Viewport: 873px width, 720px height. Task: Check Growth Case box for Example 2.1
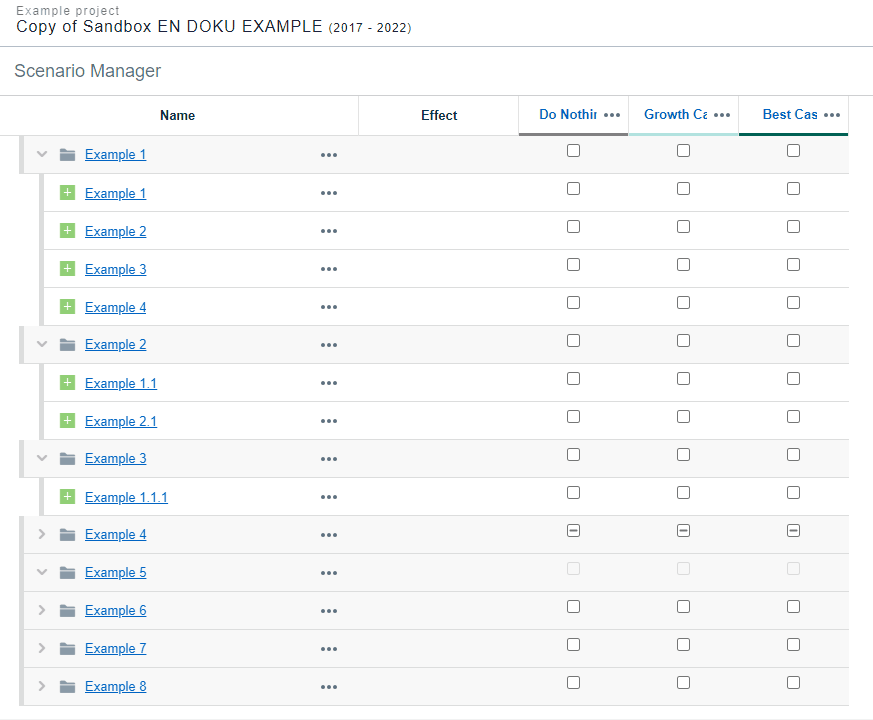[x=683, y=417]
